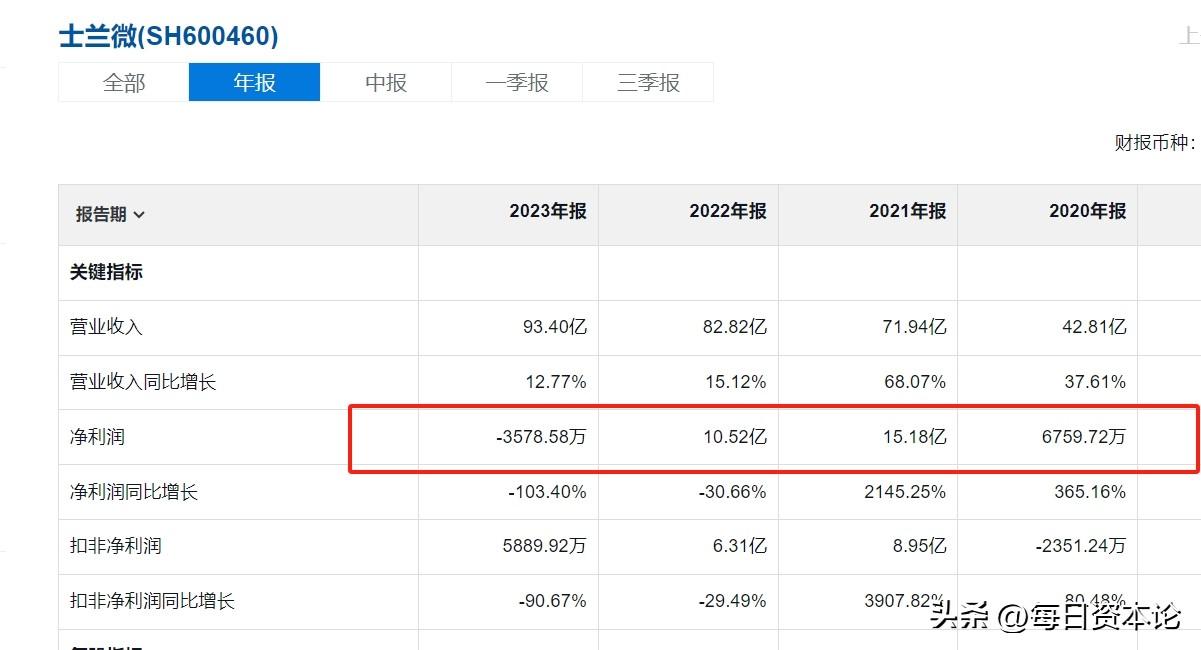Switch to the 三季报 third-quarter tab
Viewport: 1201px width, 650px height.
click(648, 82)
